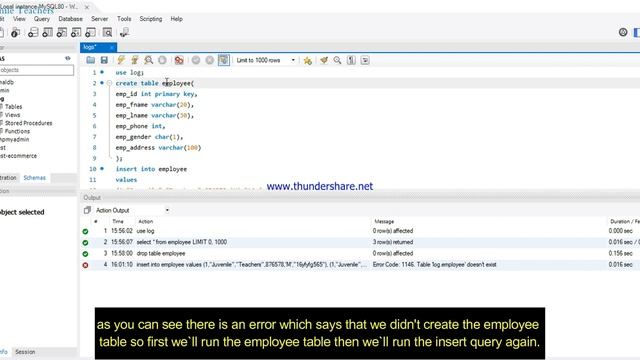Click the Error Code 1146 message text
The height and width of the screenshot is (360, 640).
(434, 264)
